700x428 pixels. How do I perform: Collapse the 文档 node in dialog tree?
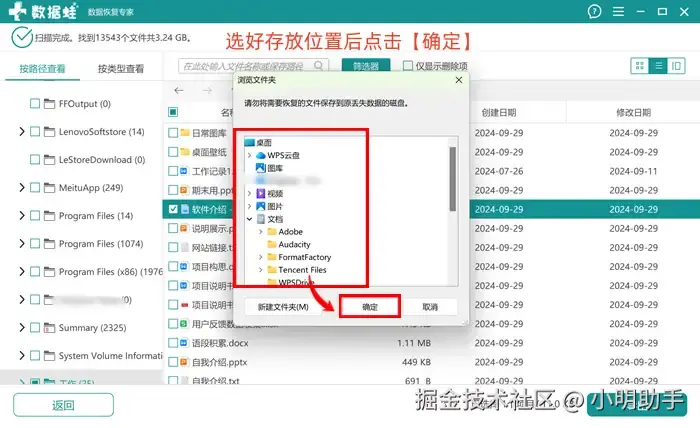tap(250, 219)
